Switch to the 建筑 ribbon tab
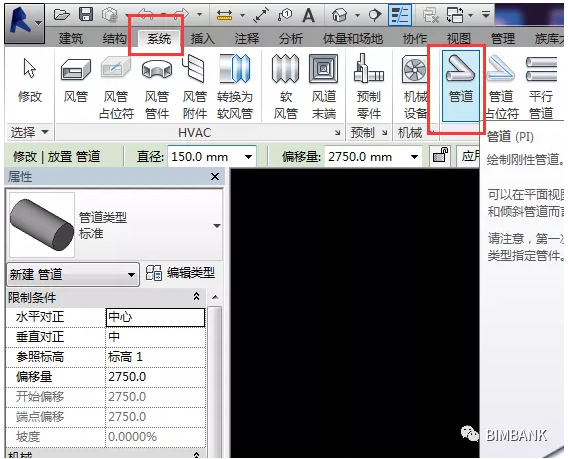This screenshot has height=459, width=568. 71,38
